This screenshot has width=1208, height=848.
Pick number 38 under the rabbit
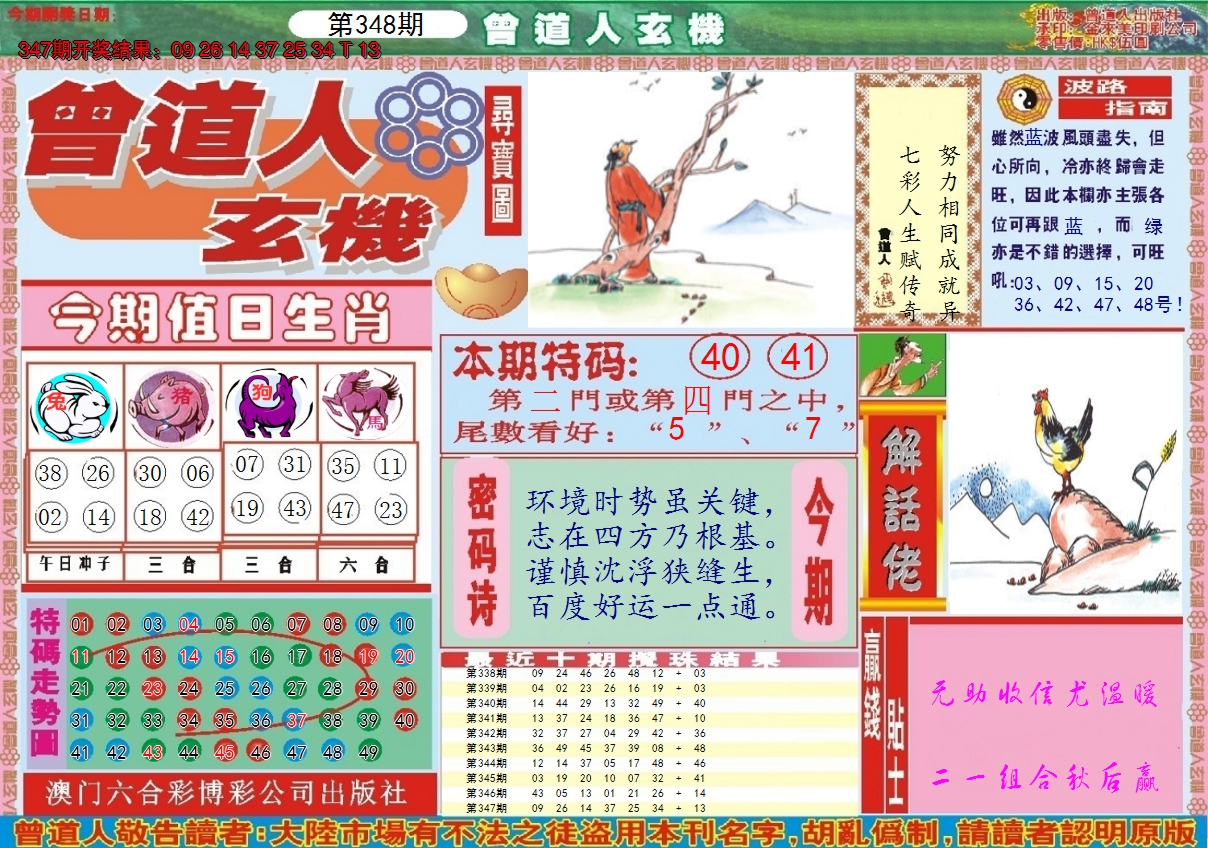pyautogui.click(x=51, y=473)
